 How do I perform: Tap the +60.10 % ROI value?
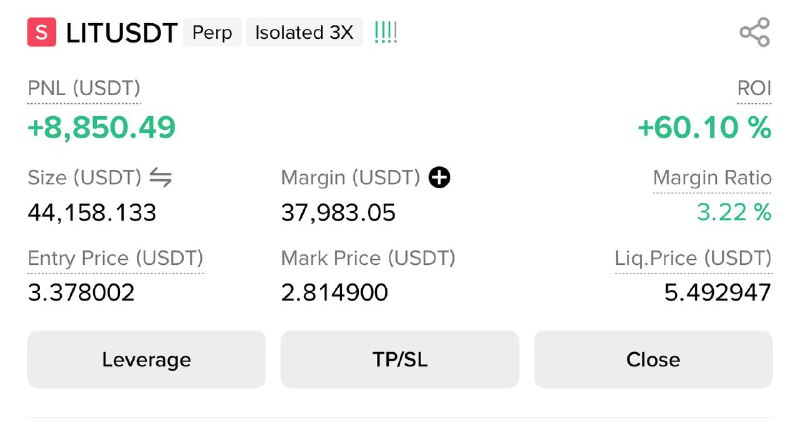click(x=704, y=127)
